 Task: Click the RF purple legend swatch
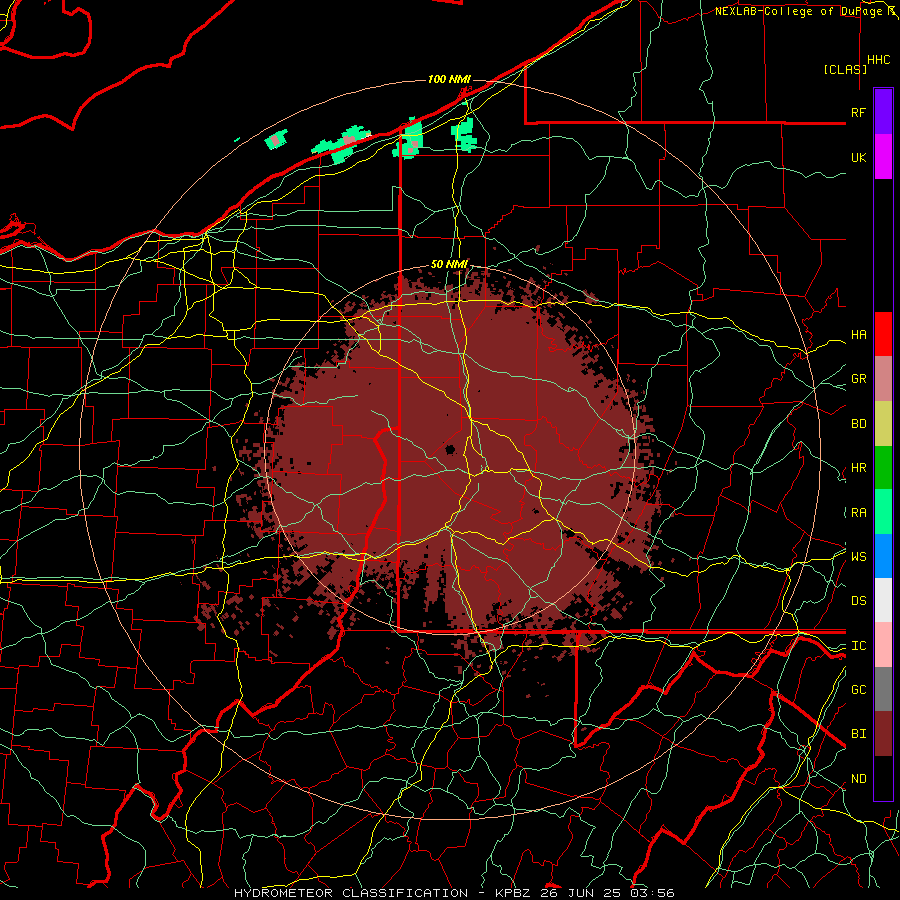(x=883, y=112)
